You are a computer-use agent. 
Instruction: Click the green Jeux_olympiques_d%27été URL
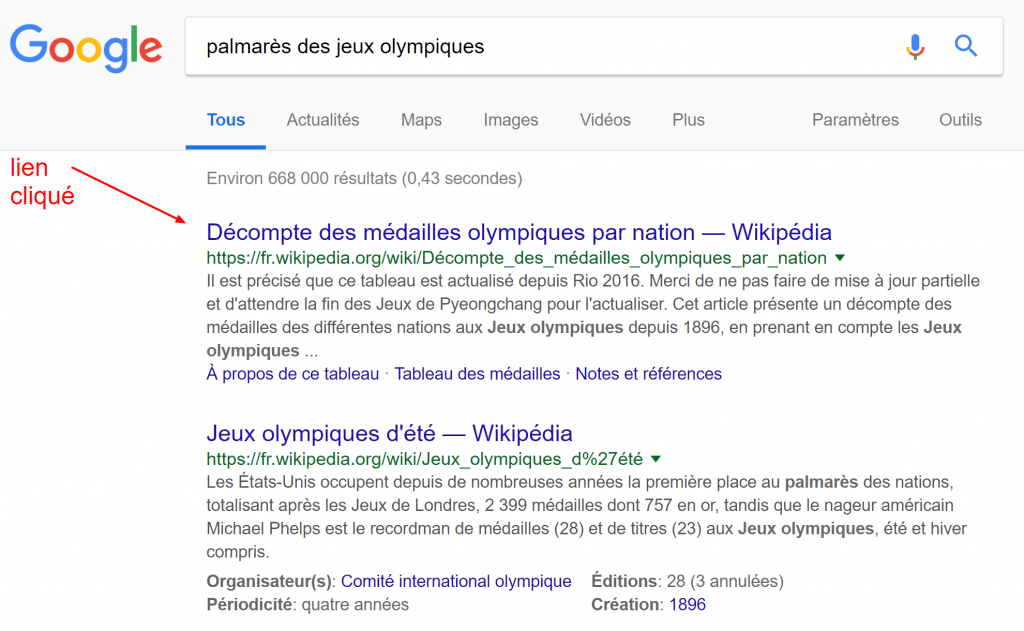click(x=424, y=459)
